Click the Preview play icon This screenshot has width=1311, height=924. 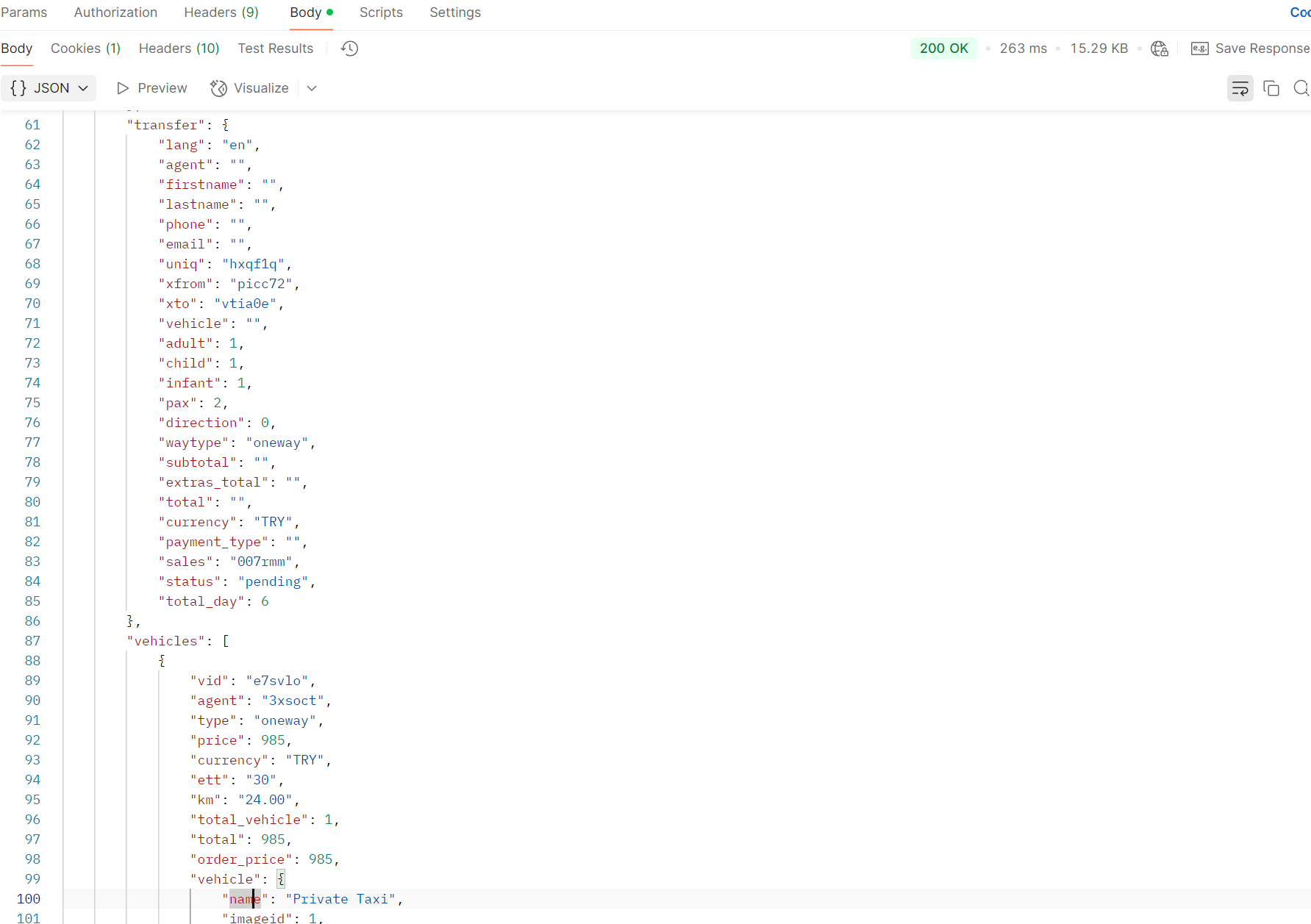click(x=123, y=88)
